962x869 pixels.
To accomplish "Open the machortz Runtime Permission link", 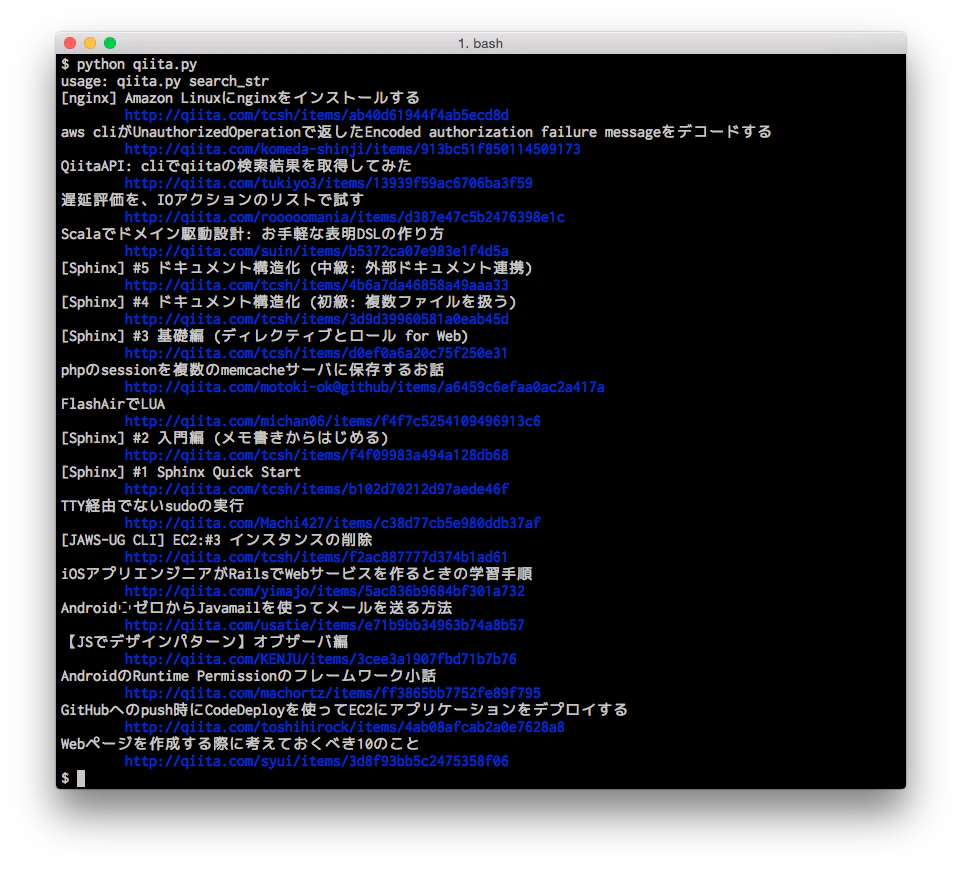I will (333, 693).
